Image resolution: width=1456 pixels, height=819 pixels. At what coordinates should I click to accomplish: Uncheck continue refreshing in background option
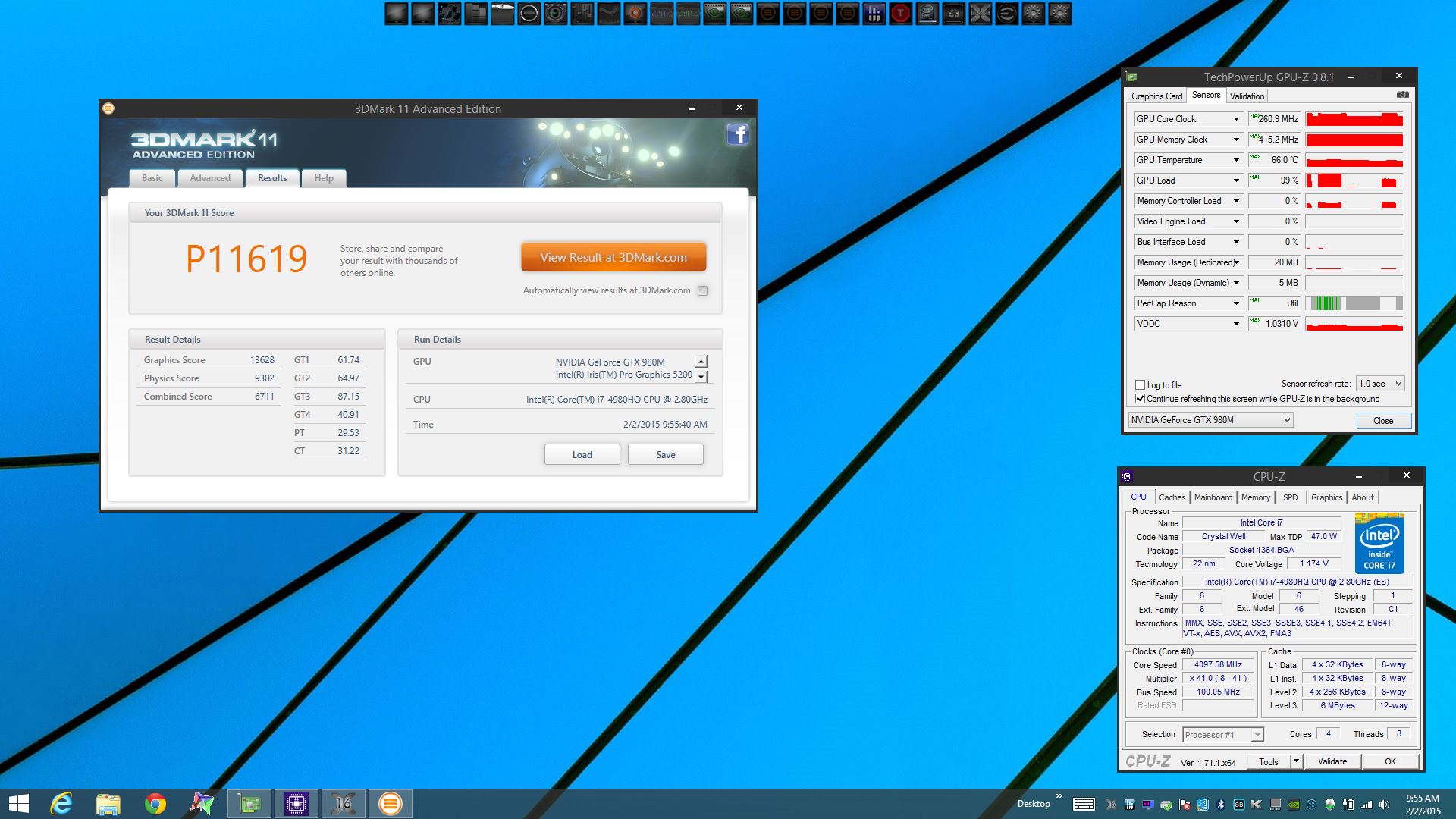[x=1140, y=398]
